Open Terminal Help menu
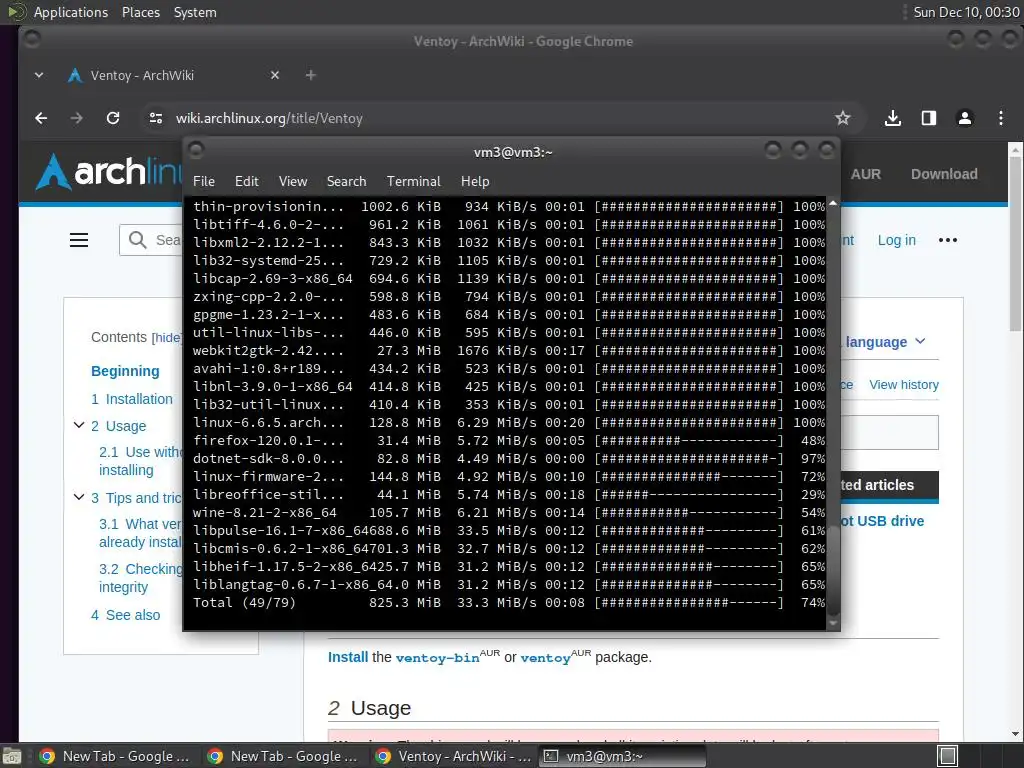1024x768 pixels. pyautogui.click(x=475, y=182)
